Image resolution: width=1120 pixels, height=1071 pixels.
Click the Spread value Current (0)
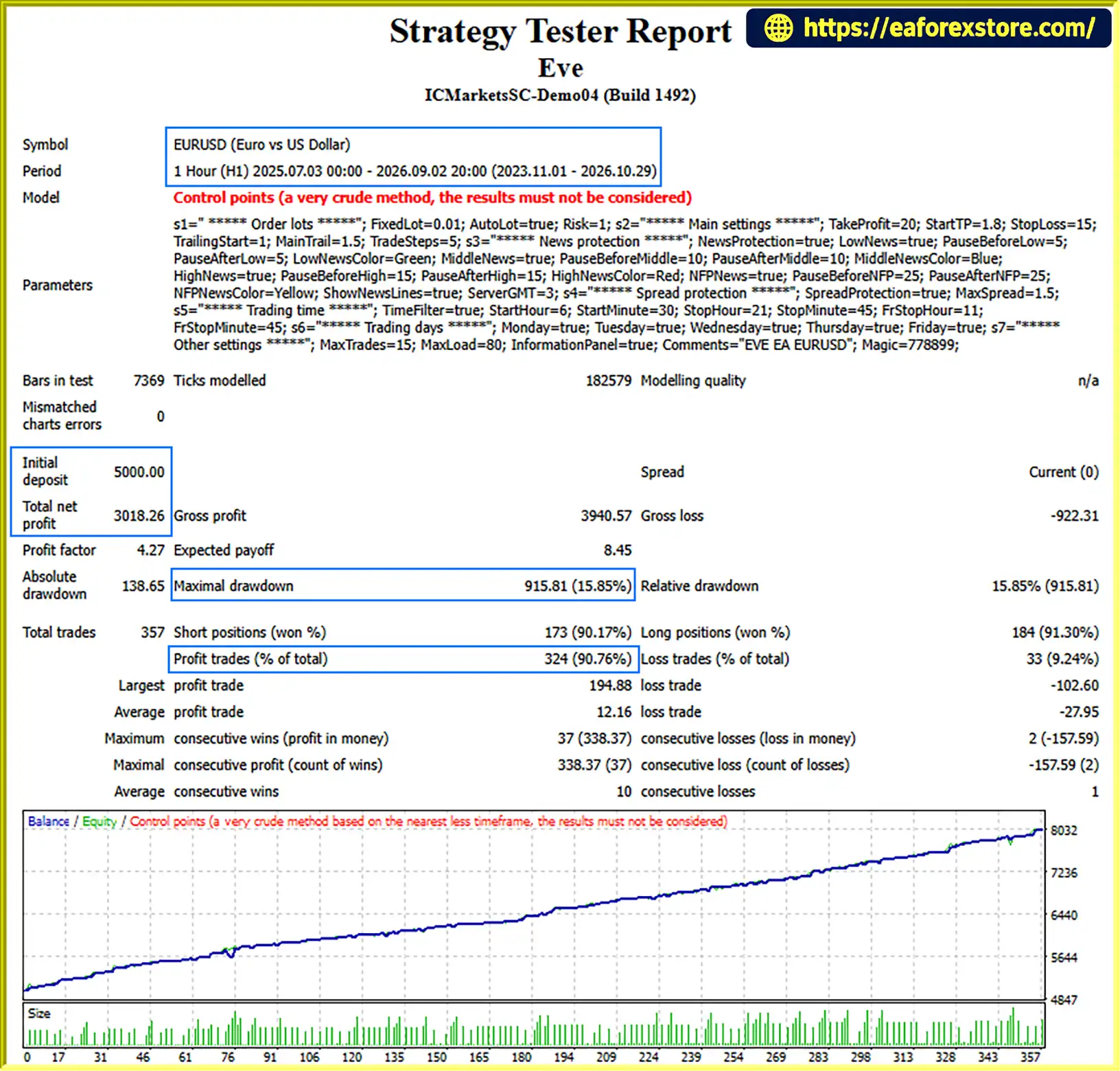coord(1064,472)
